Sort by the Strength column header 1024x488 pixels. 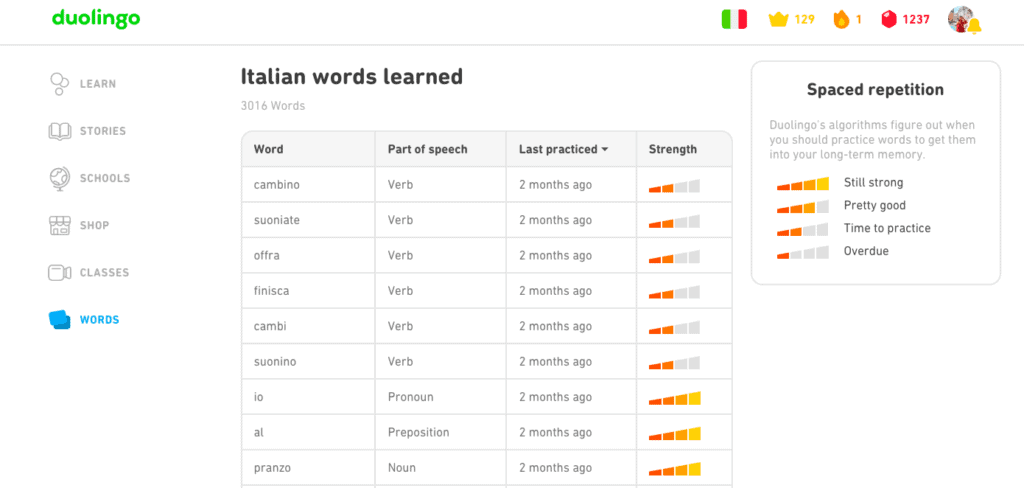click(673, 149)
